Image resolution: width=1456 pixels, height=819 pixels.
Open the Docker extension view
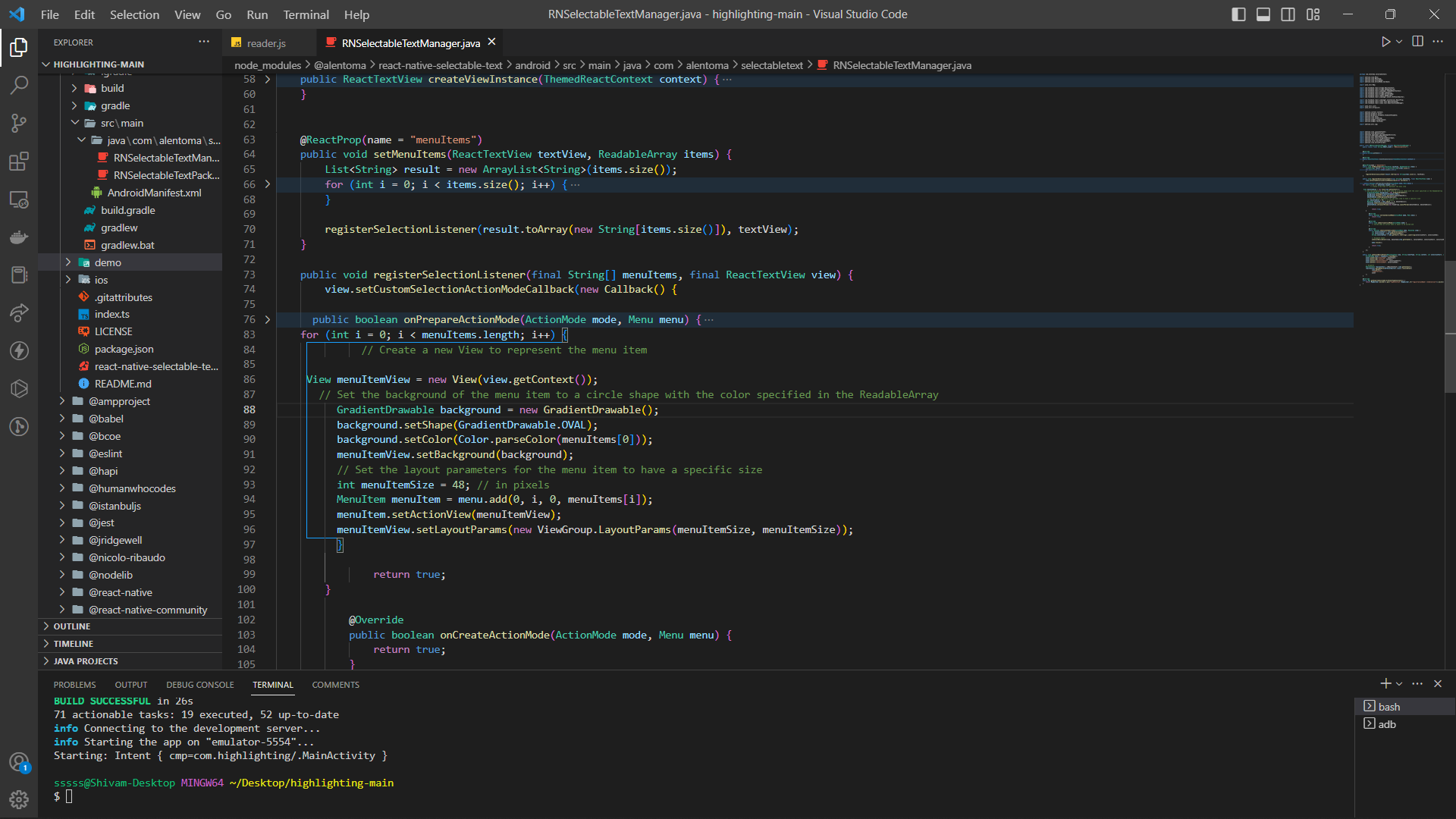(x=19, y=237)
